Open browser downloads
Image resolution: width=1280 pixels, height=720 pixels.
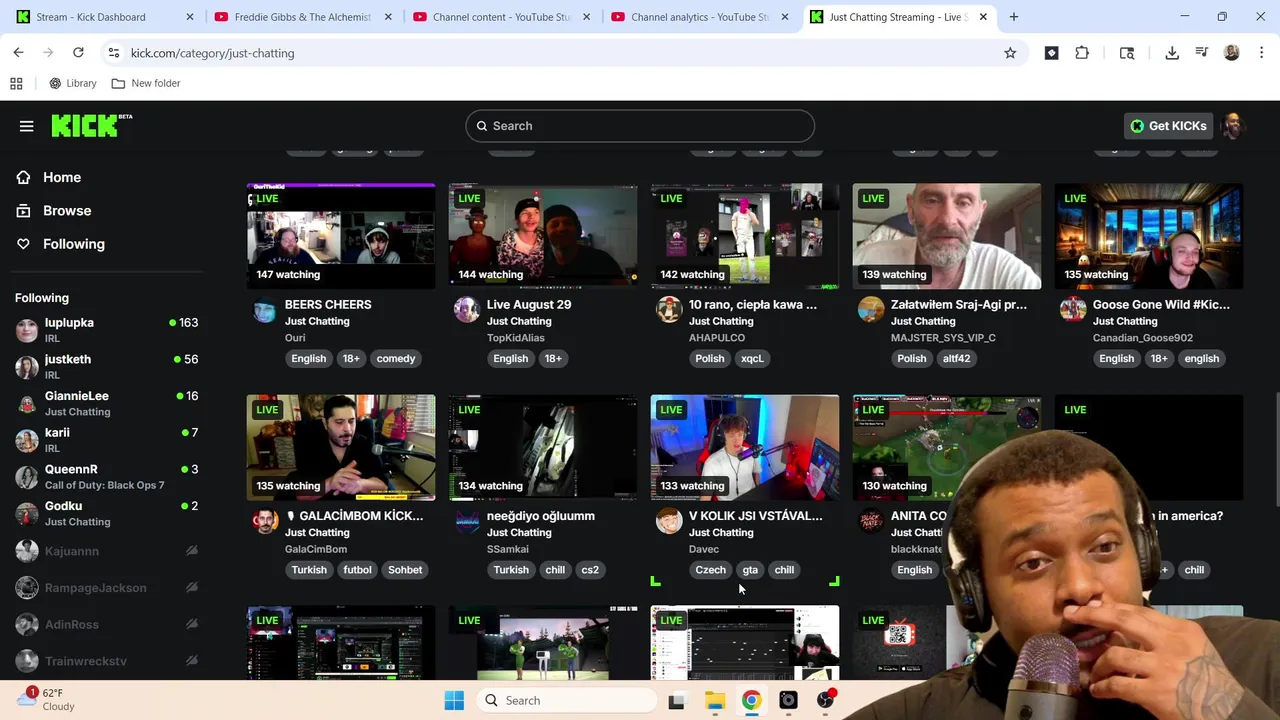(1172, 52)
